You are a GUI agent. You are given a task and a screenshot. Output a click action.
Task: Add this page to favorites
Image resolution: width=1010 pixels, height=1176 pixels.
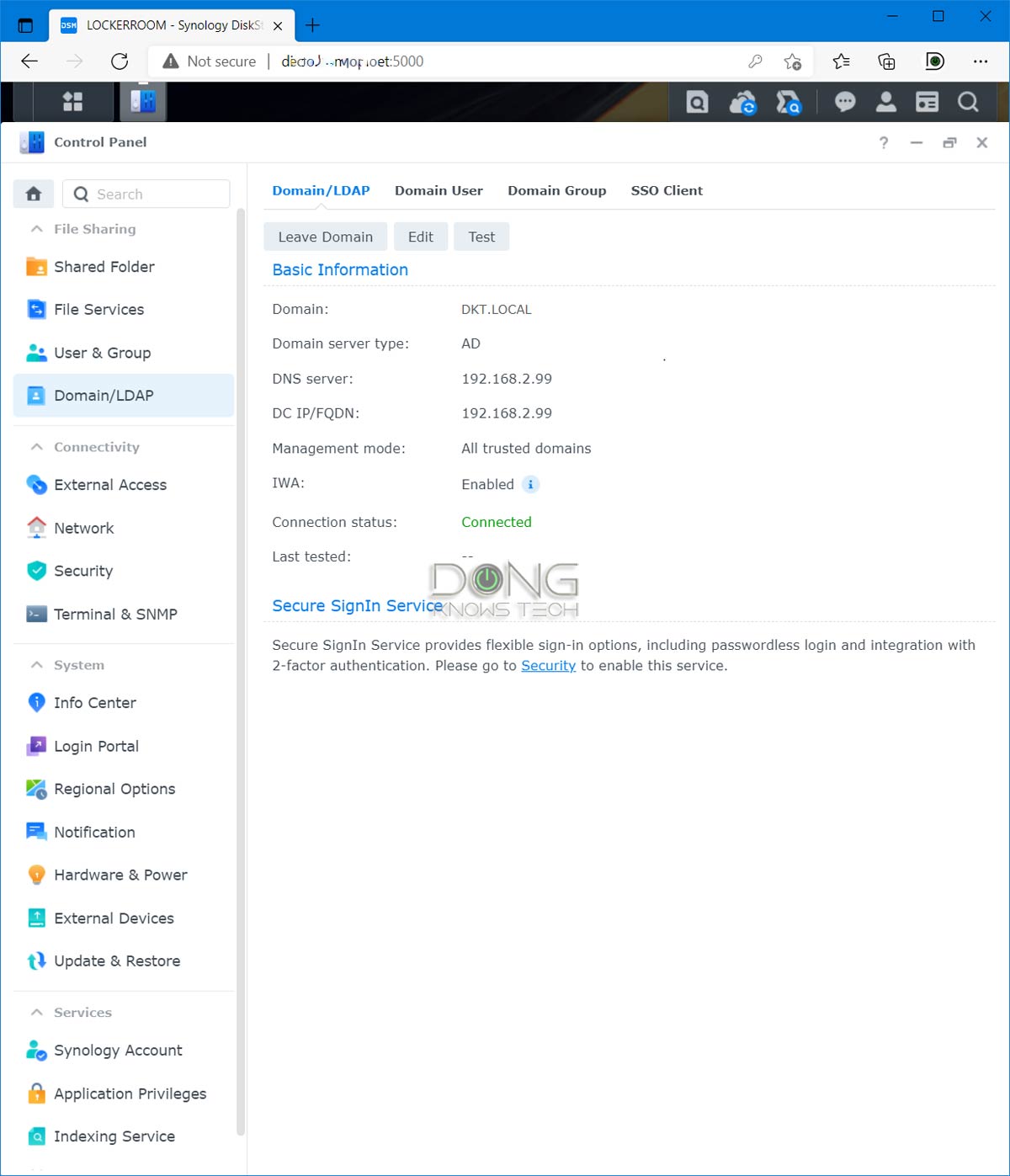pos(792,61)
